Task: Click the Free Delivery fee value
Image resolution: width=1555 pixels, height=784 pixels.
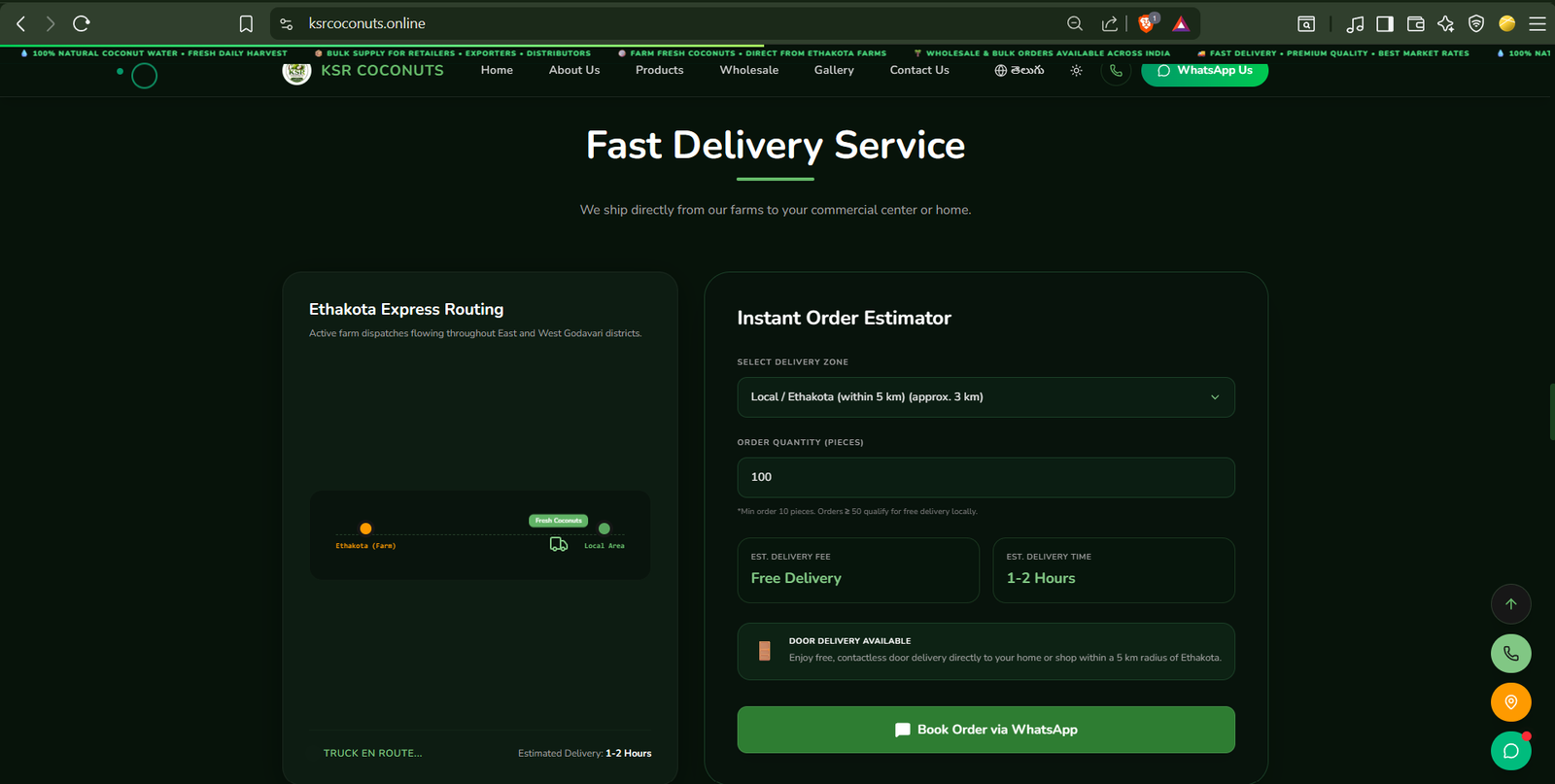Action: point(796,578)
